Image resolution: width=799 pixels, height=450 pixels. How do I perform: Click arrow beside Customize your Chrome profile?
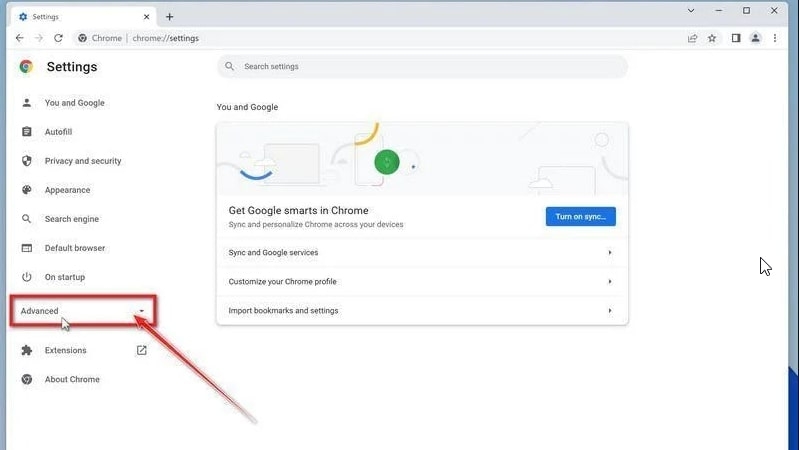coord(609,282)
